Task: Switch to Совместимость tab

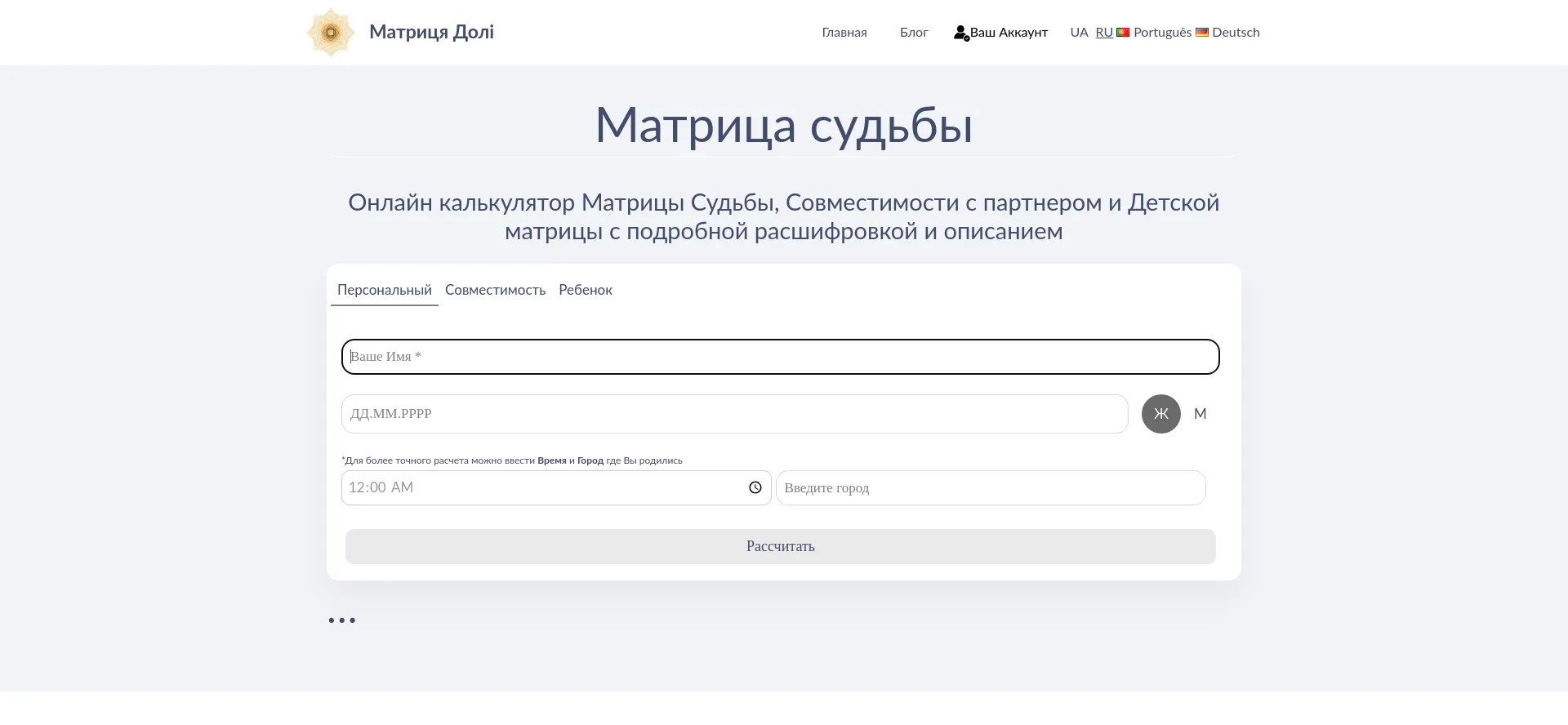Action: click(x=495, y=290)
